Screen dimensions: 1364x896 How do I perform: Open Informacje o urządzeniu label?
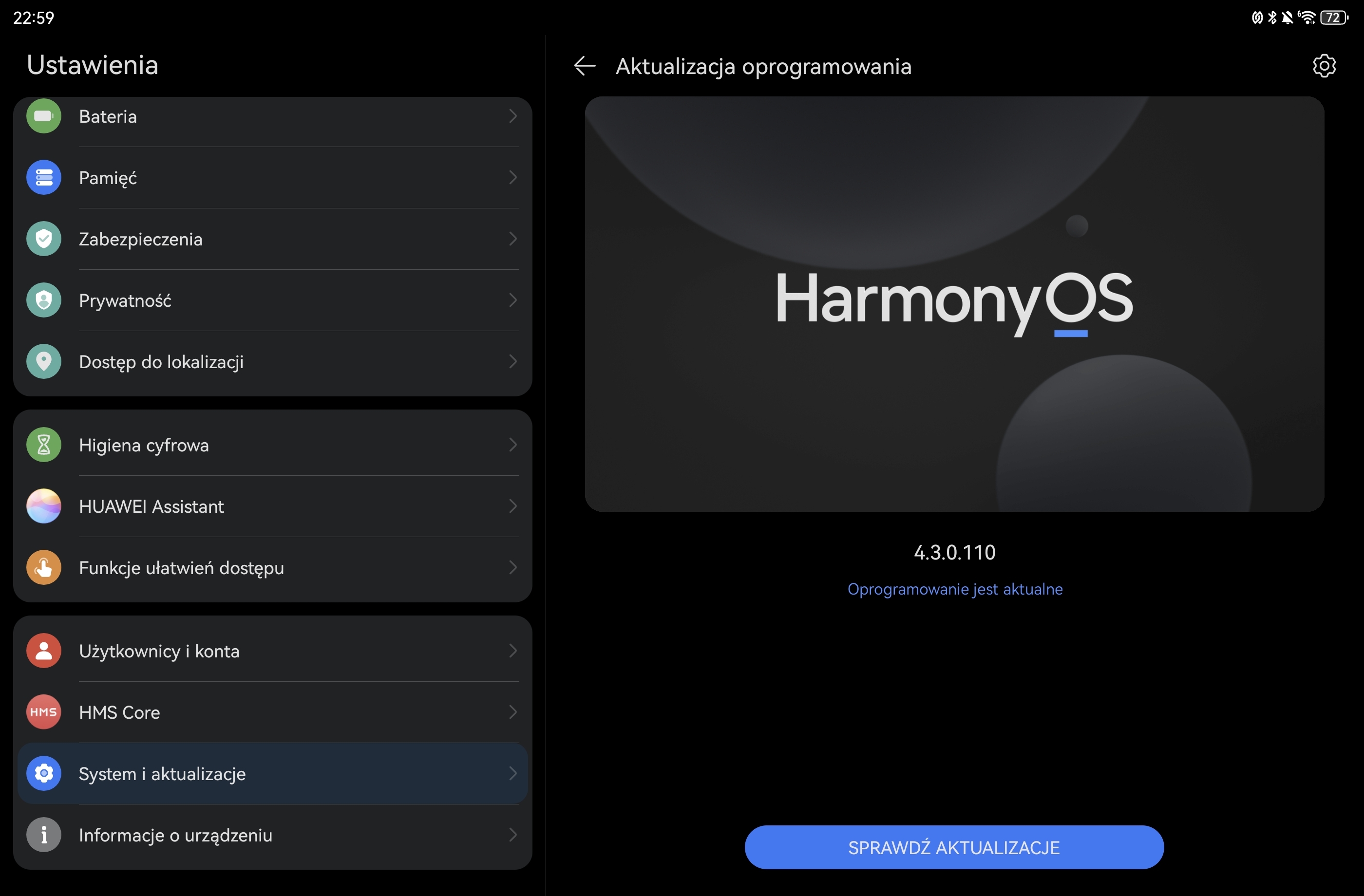tap(175, 835)
